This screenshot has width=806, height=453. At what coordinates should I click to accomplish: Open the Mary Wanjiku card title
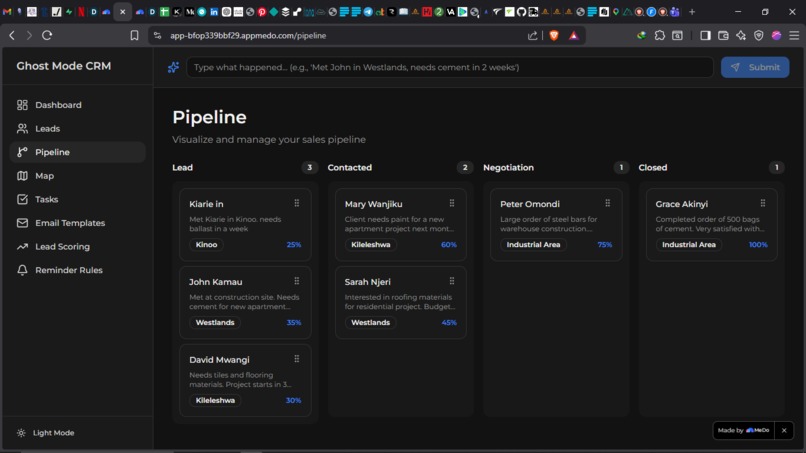pyautogui.click(x=373, y=204)
